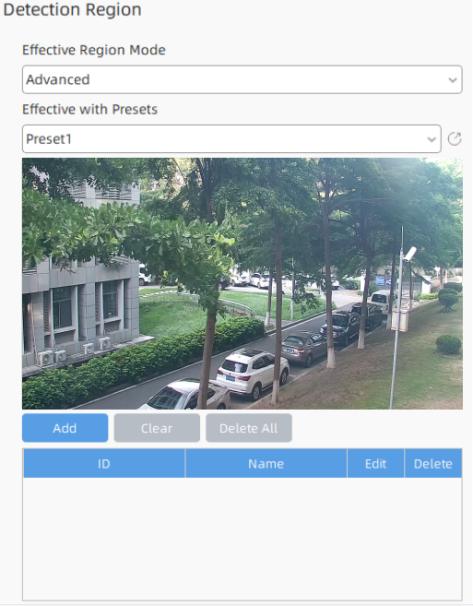Click the Delete column header

[433, 463]
